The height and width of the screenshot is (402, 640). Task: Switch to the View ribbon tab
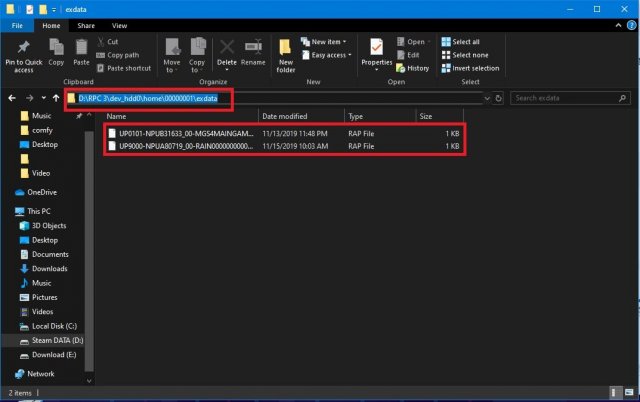(119, 24)
